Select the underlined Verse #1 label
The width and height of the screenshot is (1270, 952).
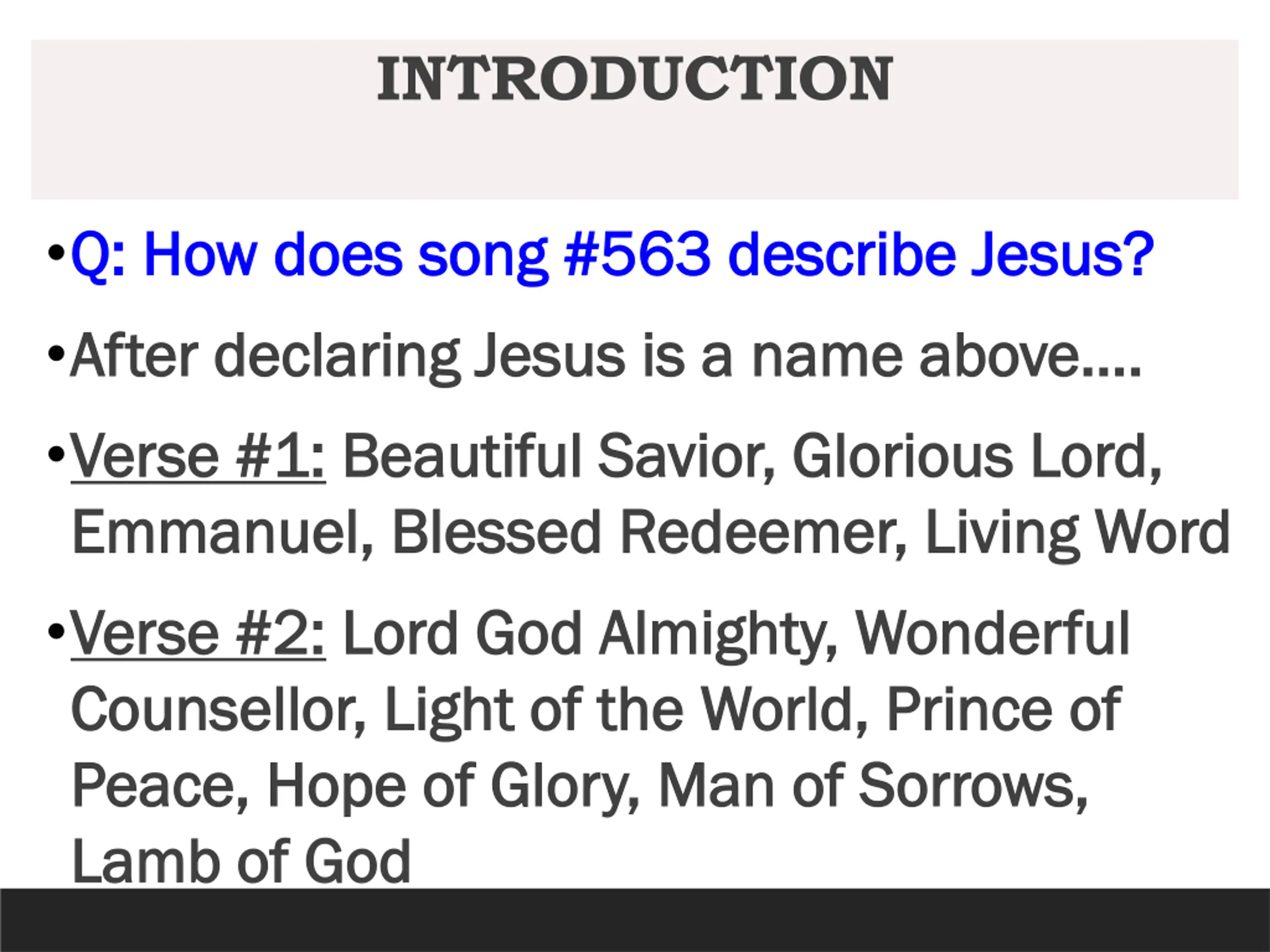coord(198,456)
